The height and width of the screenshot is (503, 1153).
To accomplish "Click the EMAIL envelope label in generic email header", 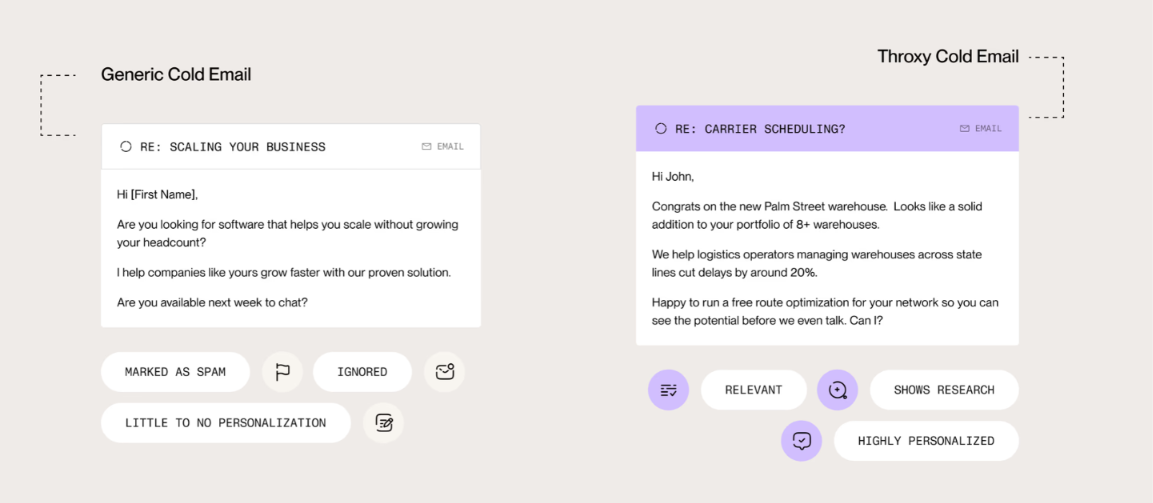I will pos(443,146).
